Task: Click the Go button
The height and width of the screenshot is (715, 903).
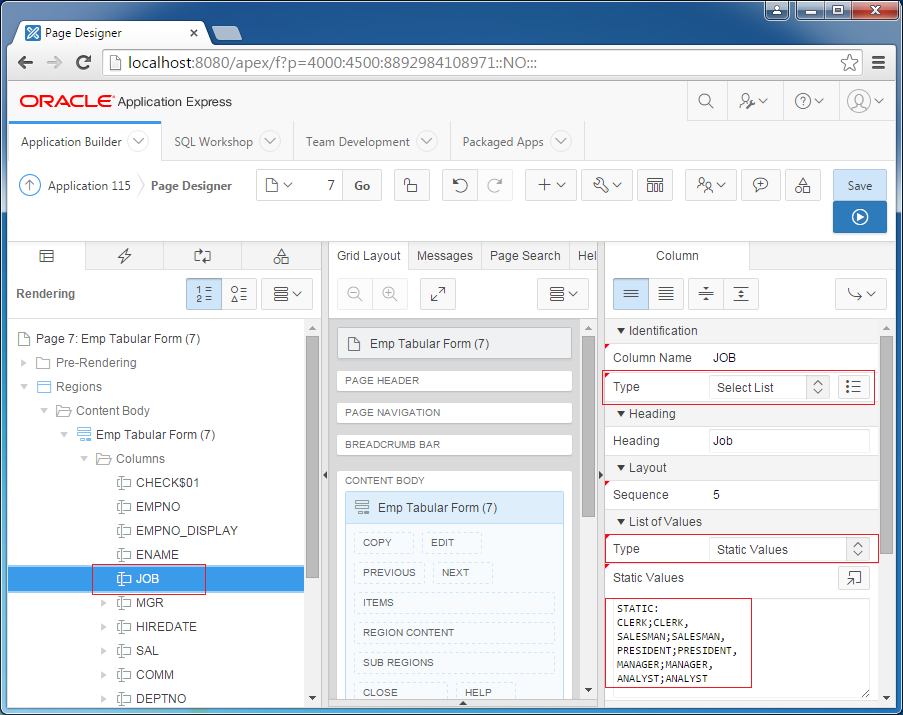Action: [362, 185]
